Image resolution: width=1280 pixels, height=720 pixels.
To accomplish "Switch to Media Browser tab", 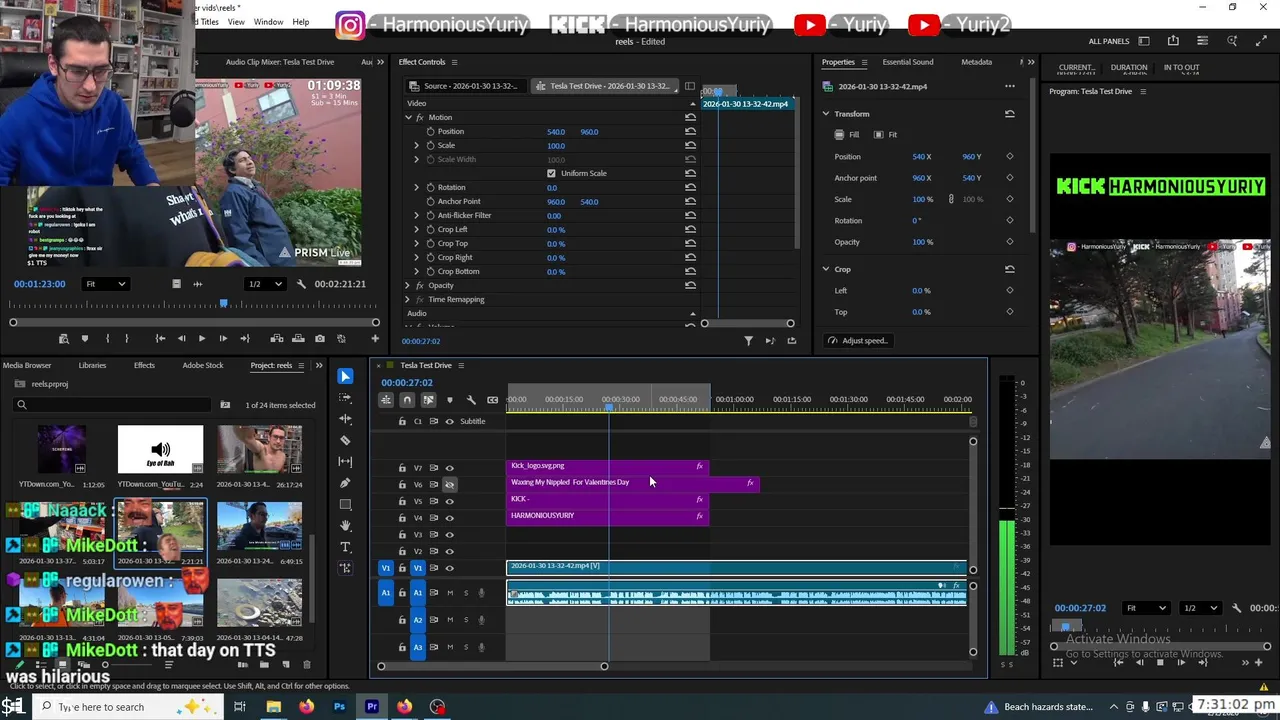I will [x=27, y=365].
